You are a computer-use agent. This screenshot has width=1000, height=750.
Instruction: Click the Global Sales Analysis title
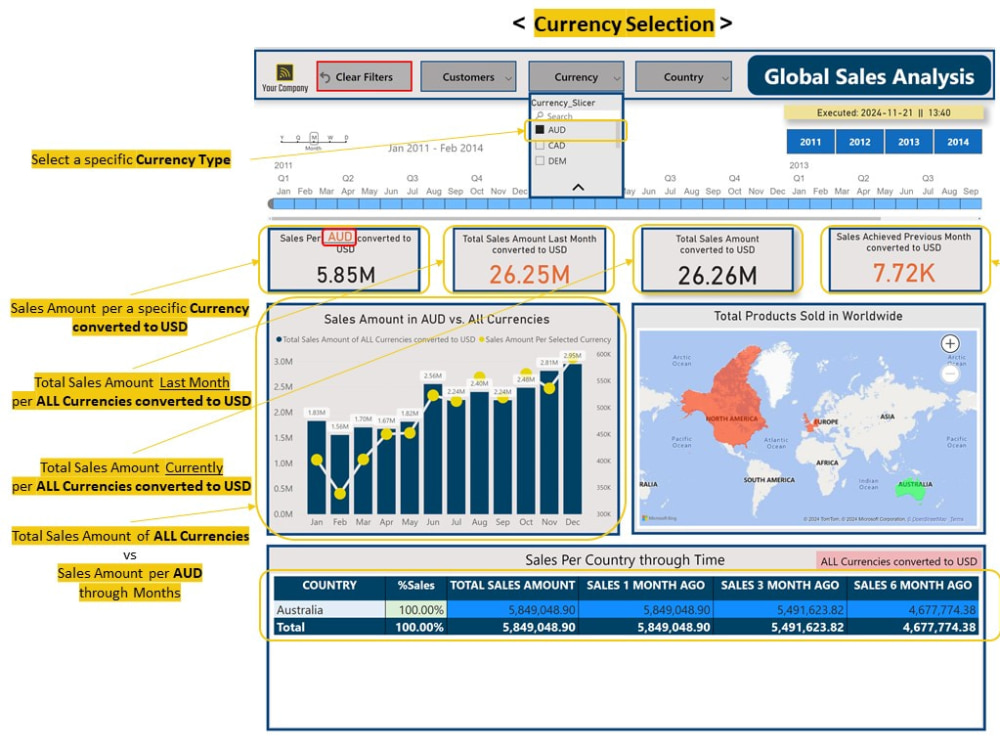click(869, 77)
